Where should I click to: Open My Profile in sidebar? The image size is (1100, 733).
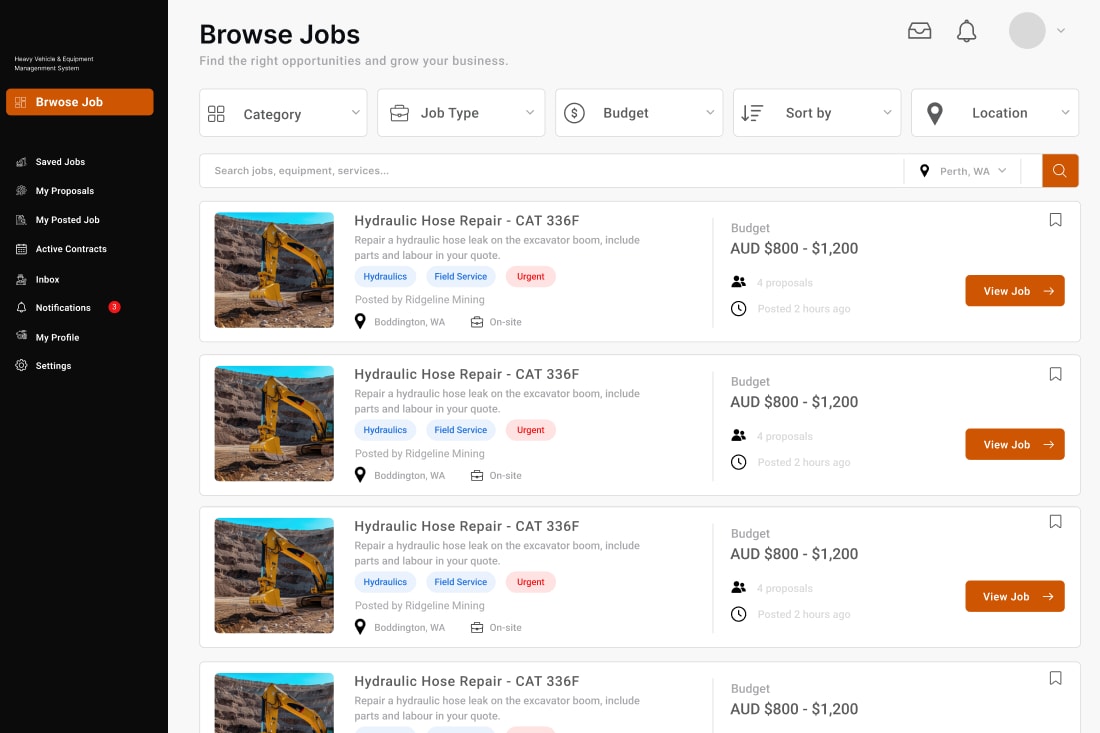(57, 337)
